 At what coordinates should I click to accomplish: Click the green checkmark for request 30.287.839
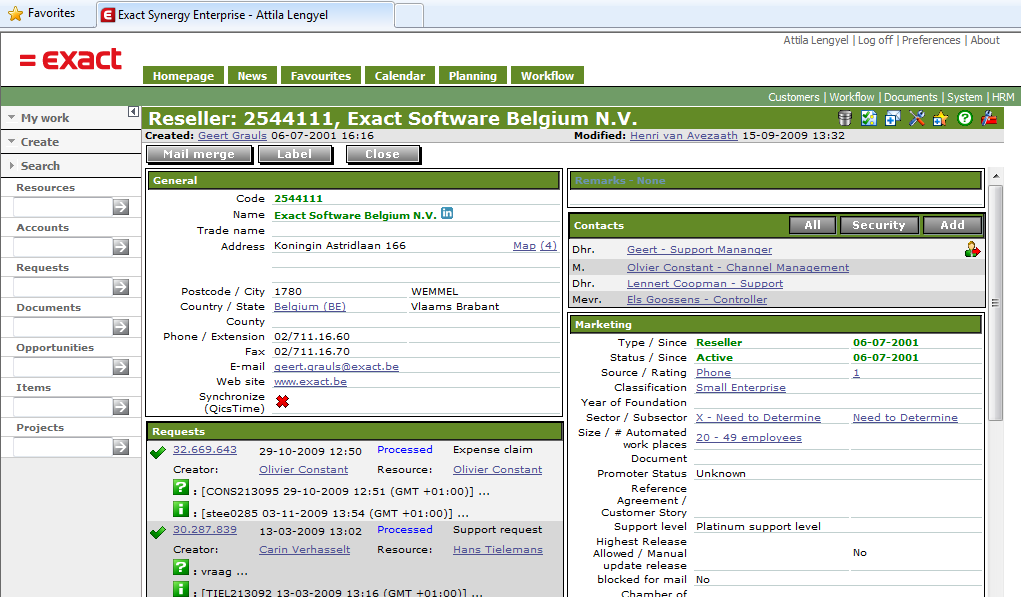pos(158,532)
